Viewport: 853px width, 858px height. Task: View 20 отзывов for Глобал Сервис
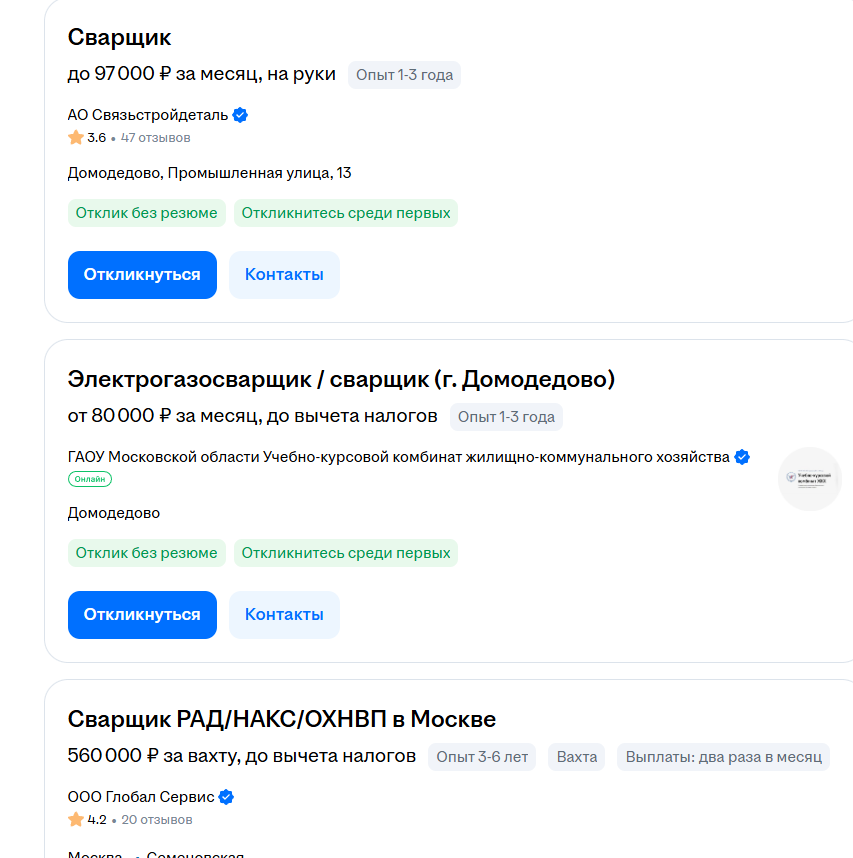click(157, 820)
